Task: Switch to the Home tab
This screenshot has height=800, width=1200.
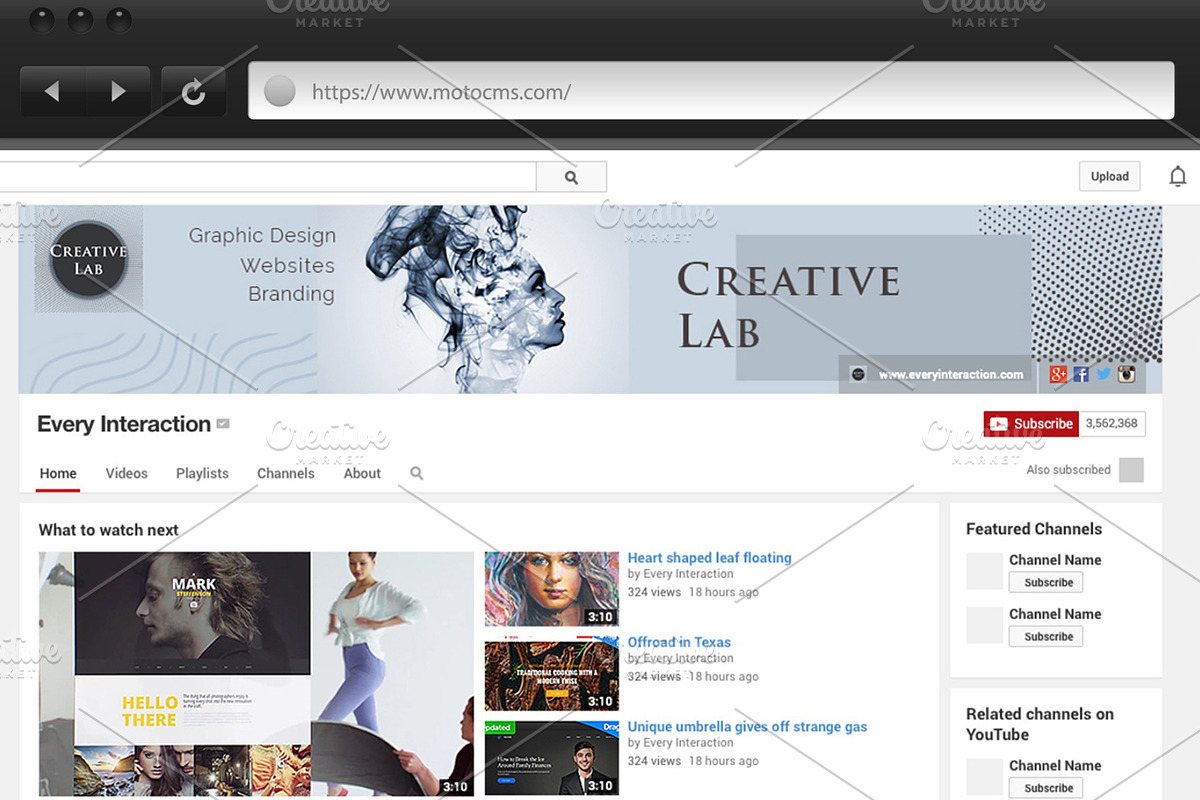Action: [x=58, y=474]
